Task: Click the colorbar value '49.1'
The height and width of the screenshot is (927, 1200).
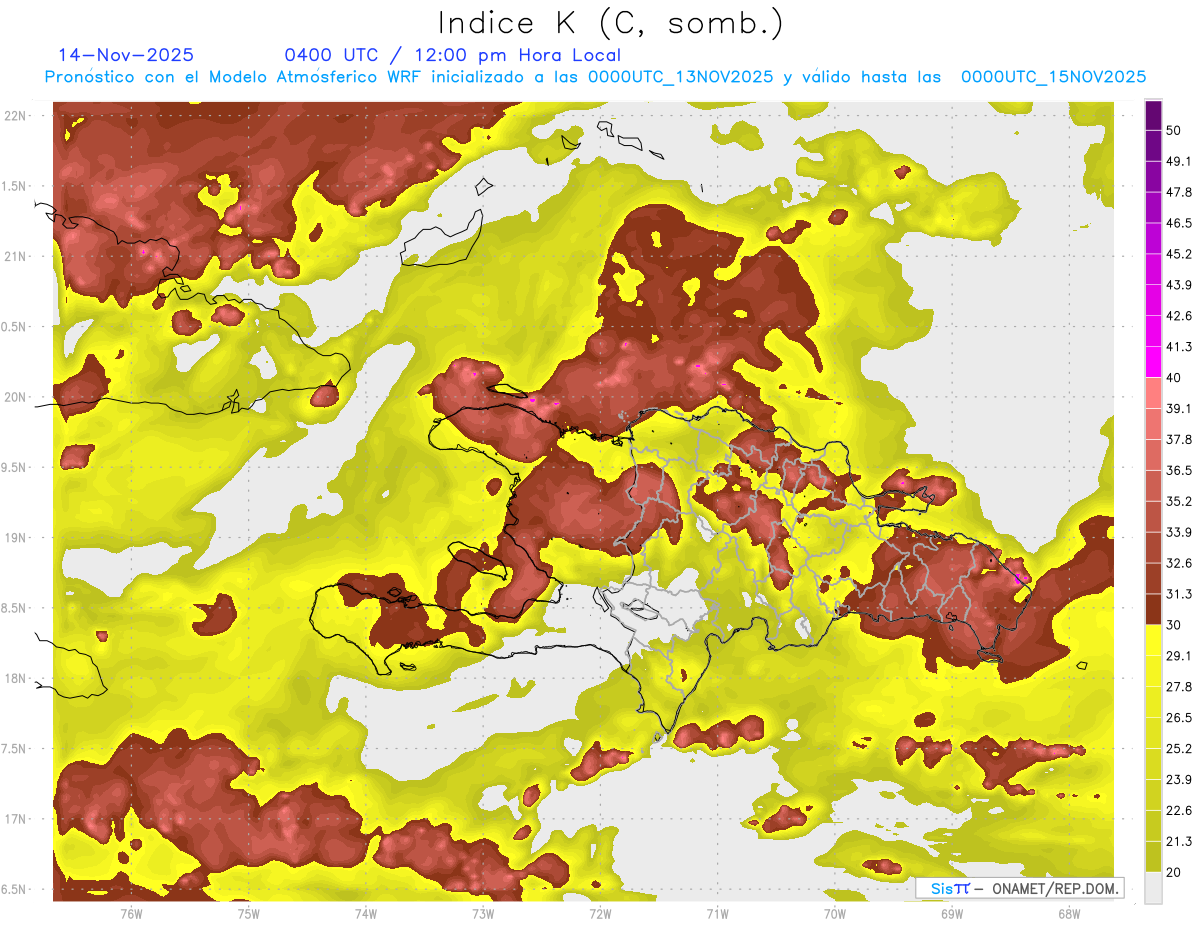Action: (1179, 161)
